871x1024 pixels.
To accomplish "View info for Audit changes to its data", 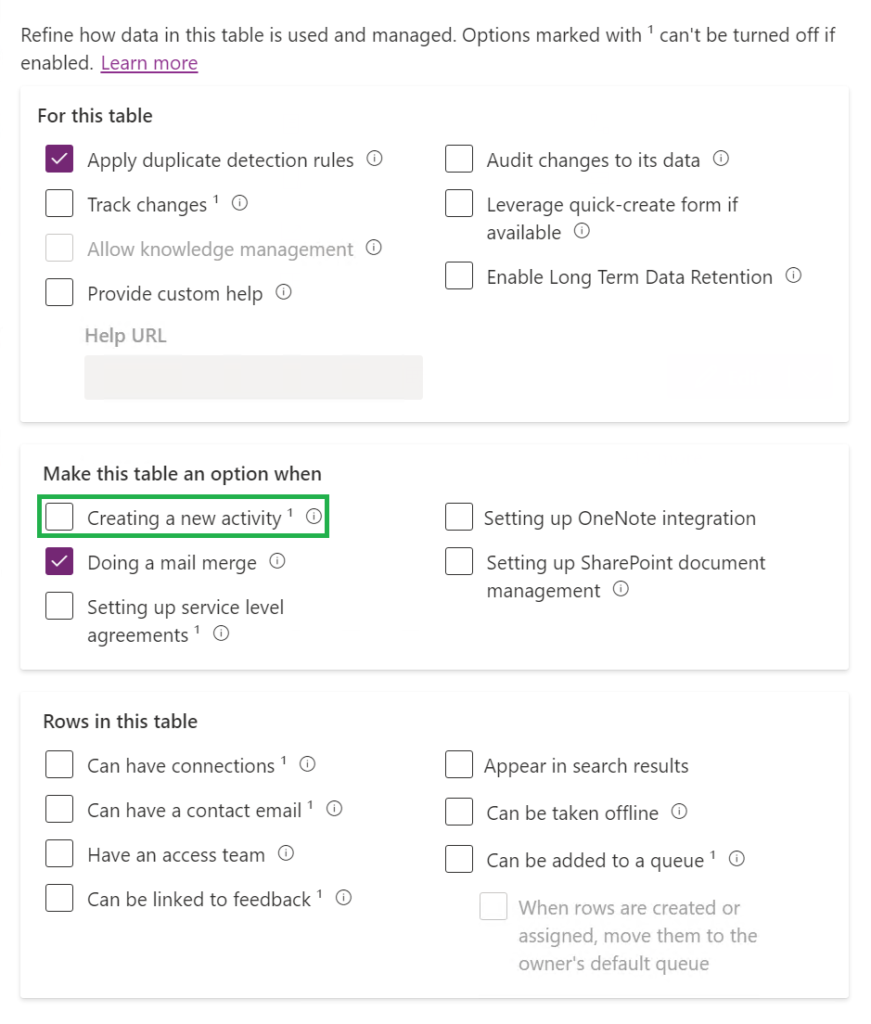I will (x=721, y=159).
